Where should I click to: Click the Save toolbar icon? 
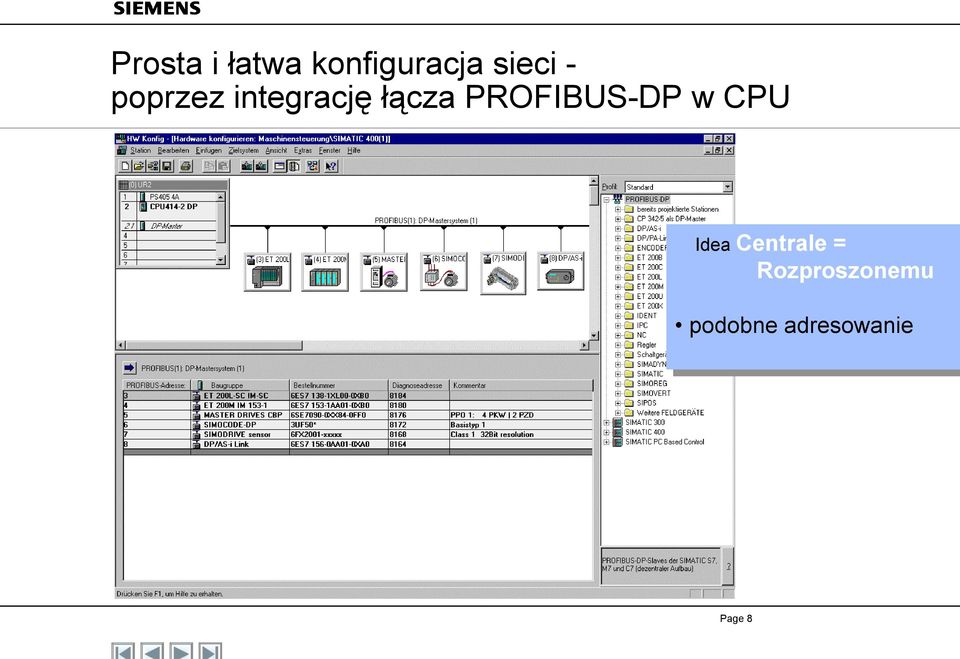click(x=167, y=166)
